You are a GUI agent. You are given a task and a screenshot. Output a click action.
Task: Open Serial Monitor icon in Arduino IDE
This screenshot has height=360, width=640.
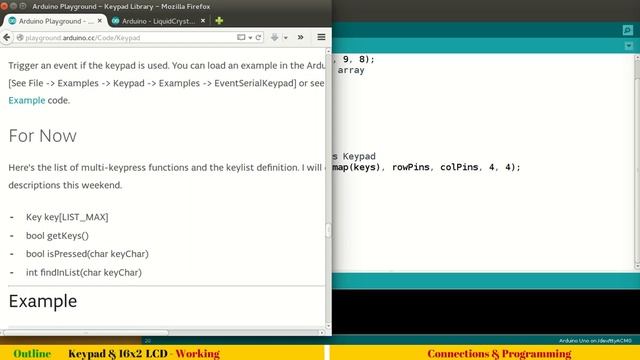[x=628, y=30]
